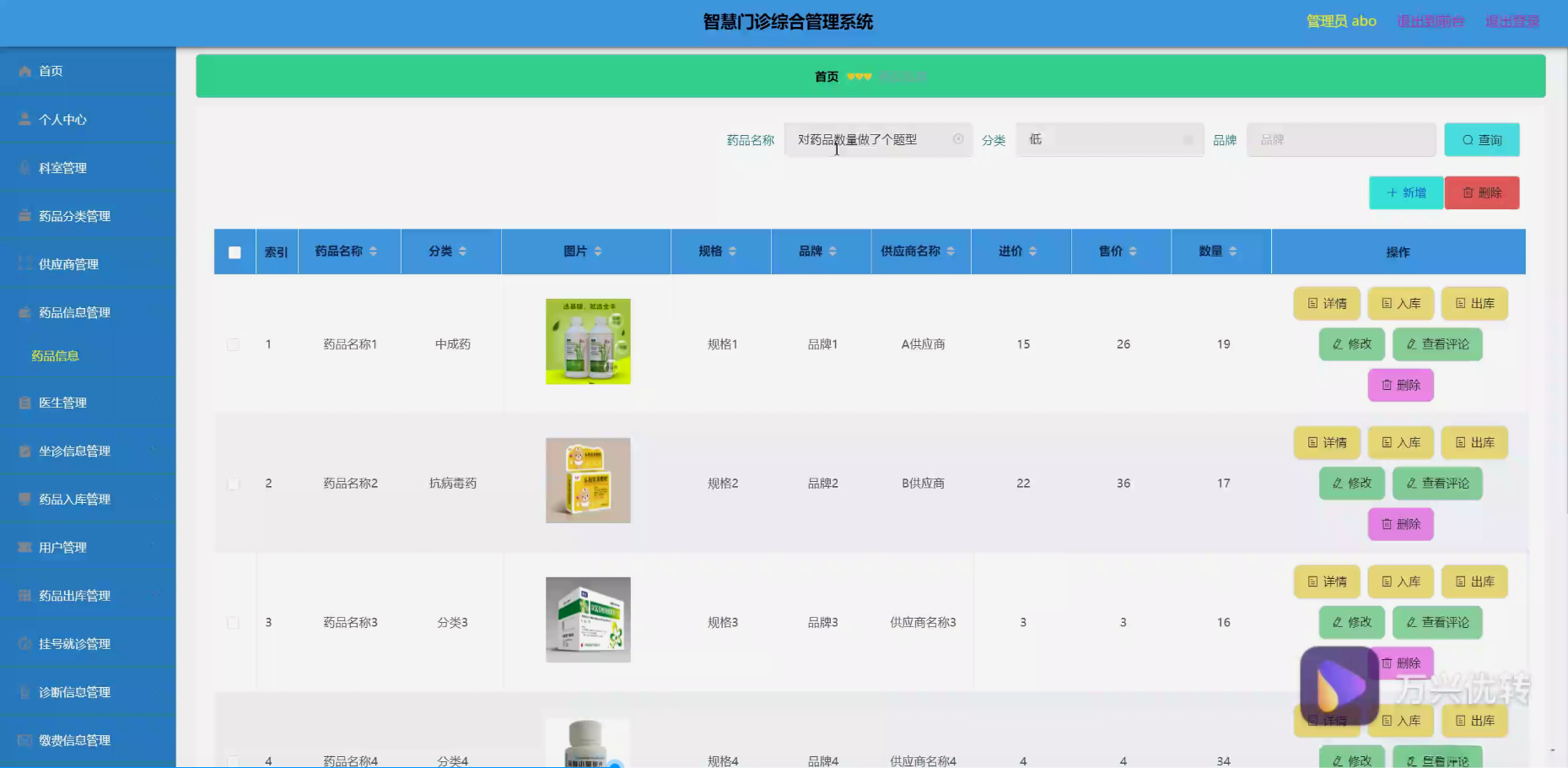
Task: Open 详情 for 药品名称1
Action: pyautogui.click(x=1327, y=304)
